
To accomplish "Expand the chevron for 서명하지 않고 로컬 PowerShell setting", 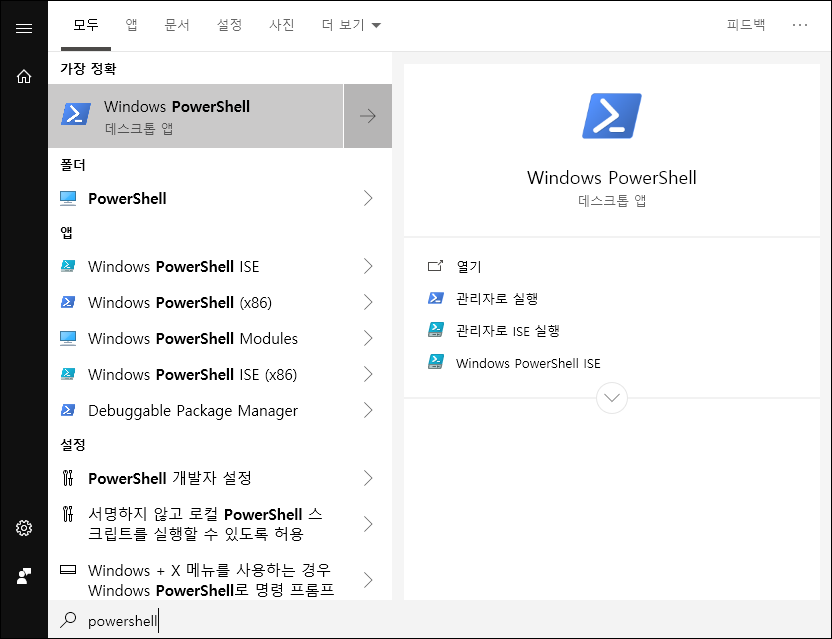I will 368,524.
